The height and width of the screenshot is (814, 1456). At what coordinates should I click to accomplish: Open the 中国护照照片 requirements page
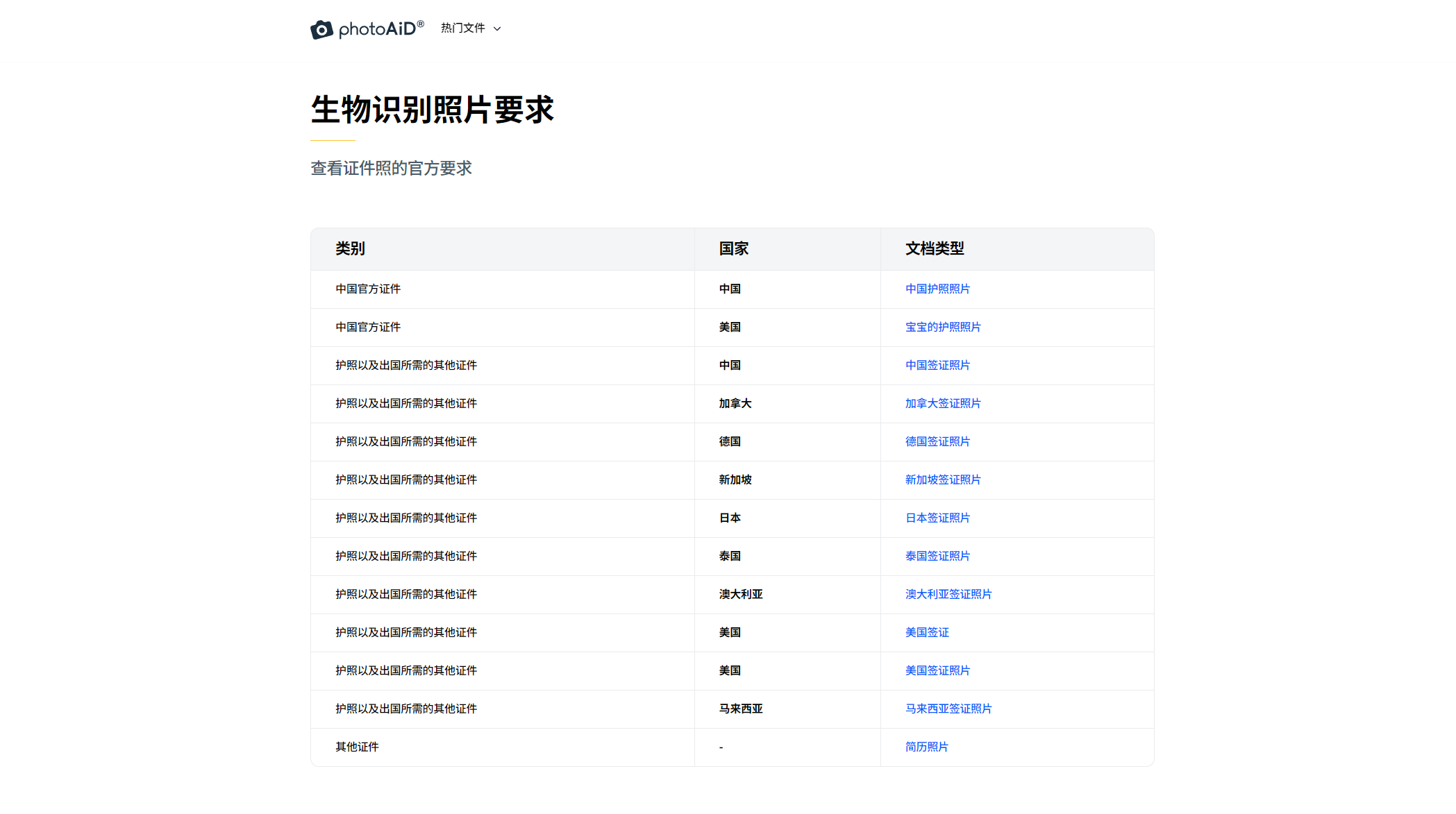tap(937, 289)
